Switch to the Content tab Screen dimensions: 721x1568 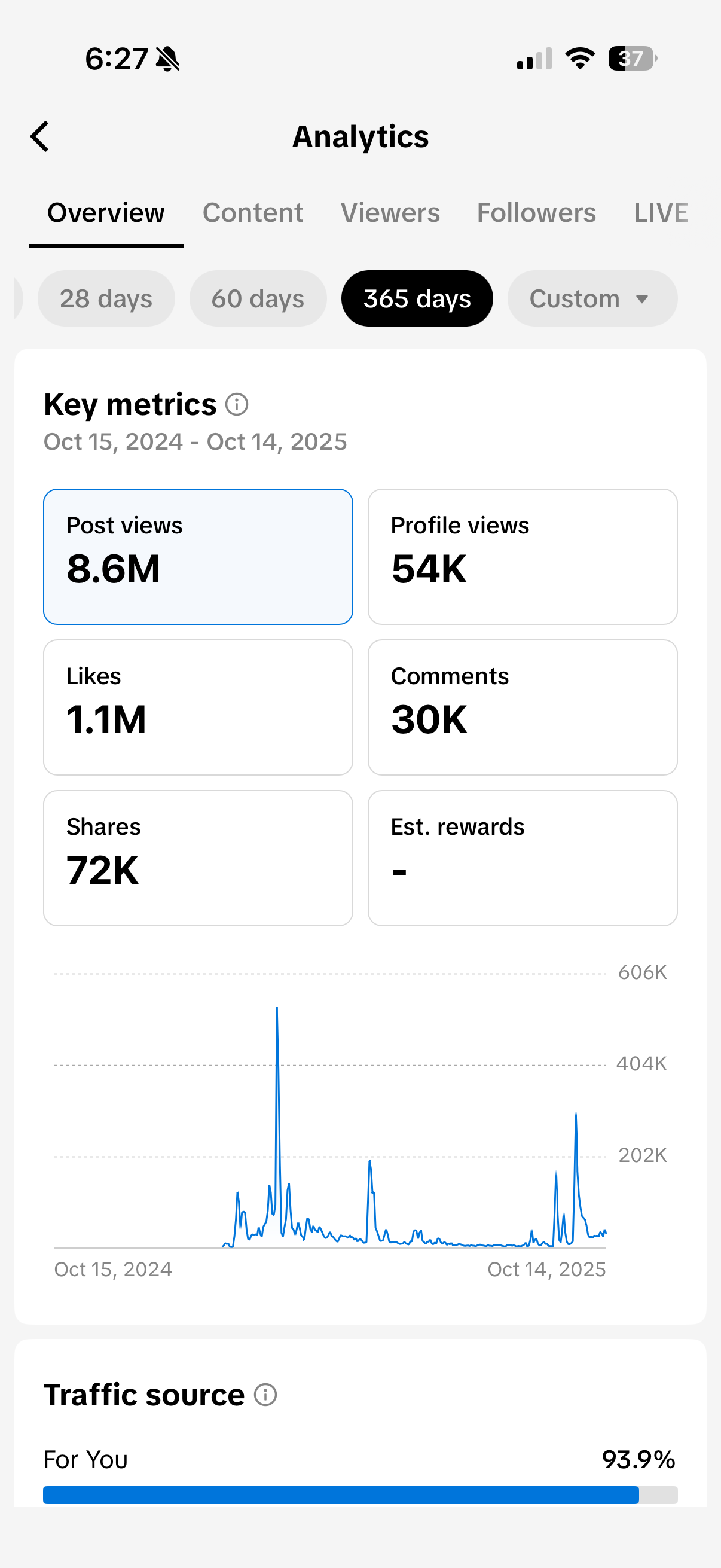pyautogui.click(x=253, y=212)
